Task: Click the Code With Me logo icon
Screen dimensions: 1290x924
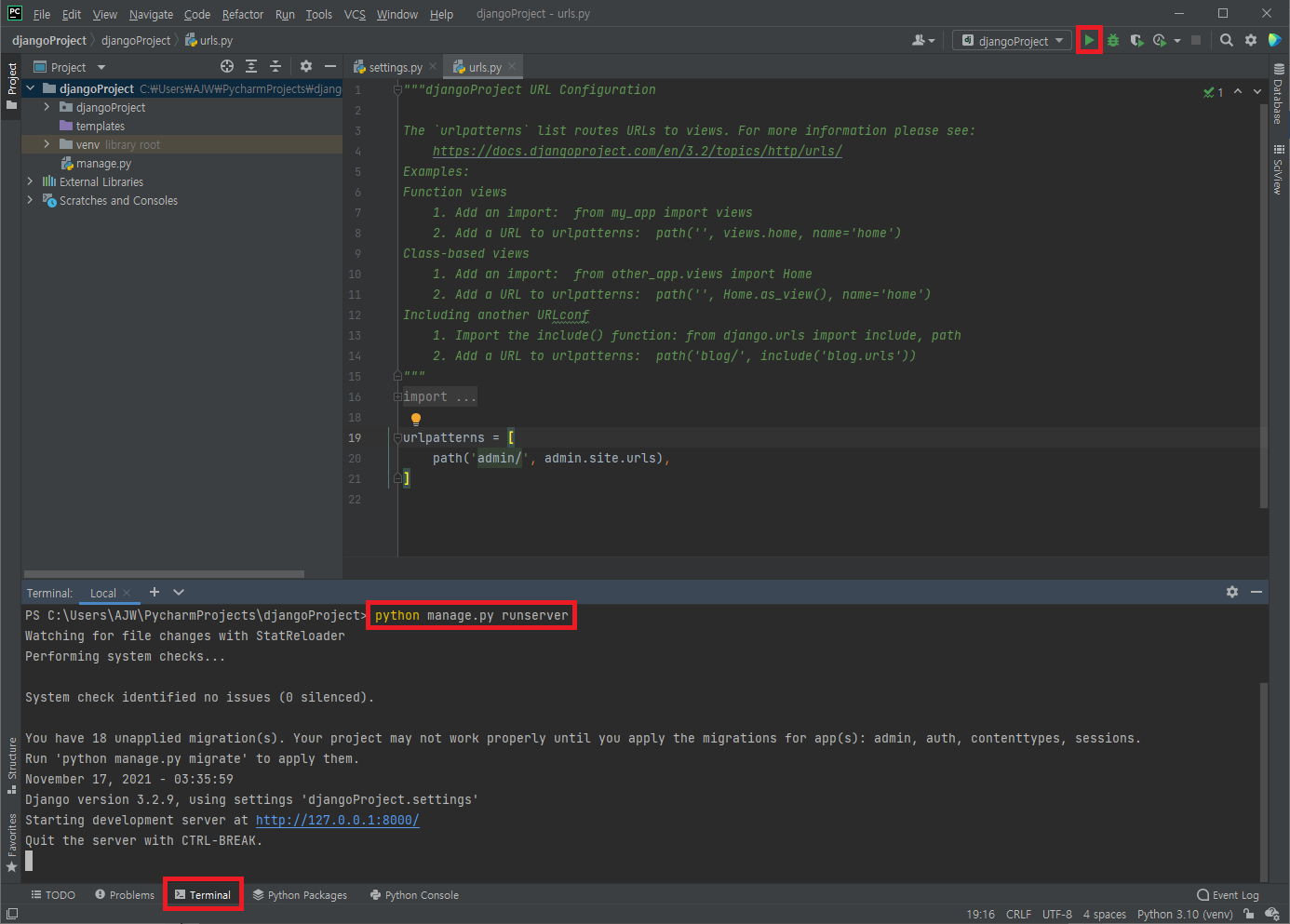Action: point(1274,40)
